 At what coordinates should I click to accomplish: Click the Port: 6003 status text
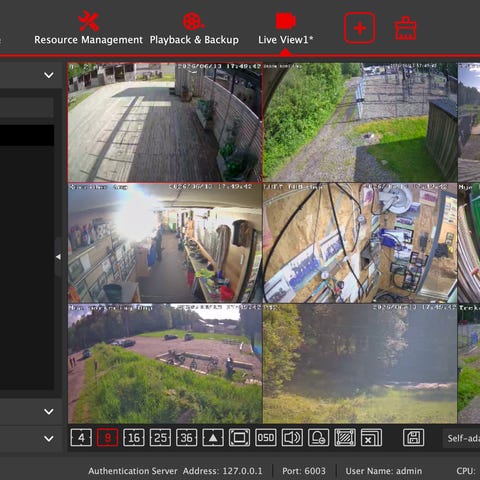click(x=304, y=471)
